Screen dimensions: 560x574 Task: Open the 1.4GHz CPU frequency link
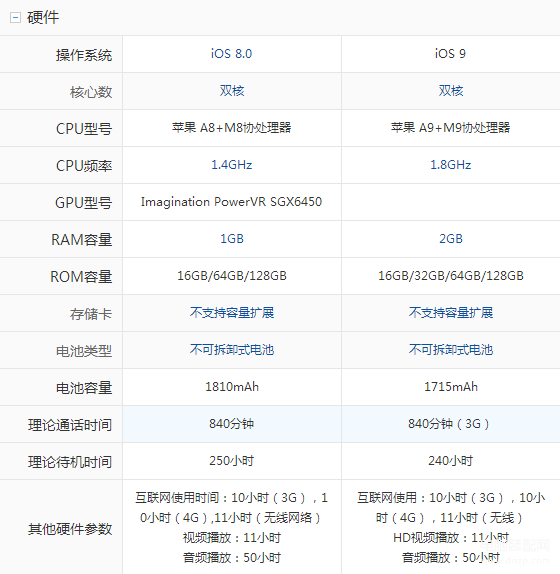[232, 165]
